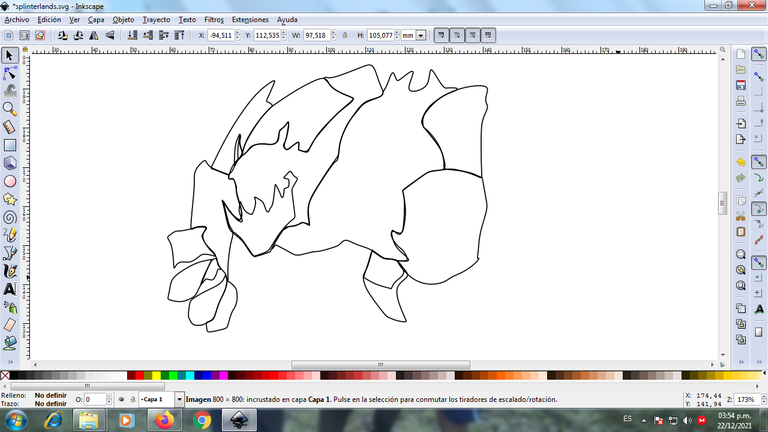Select the Spray objects tool

[9, 307]
